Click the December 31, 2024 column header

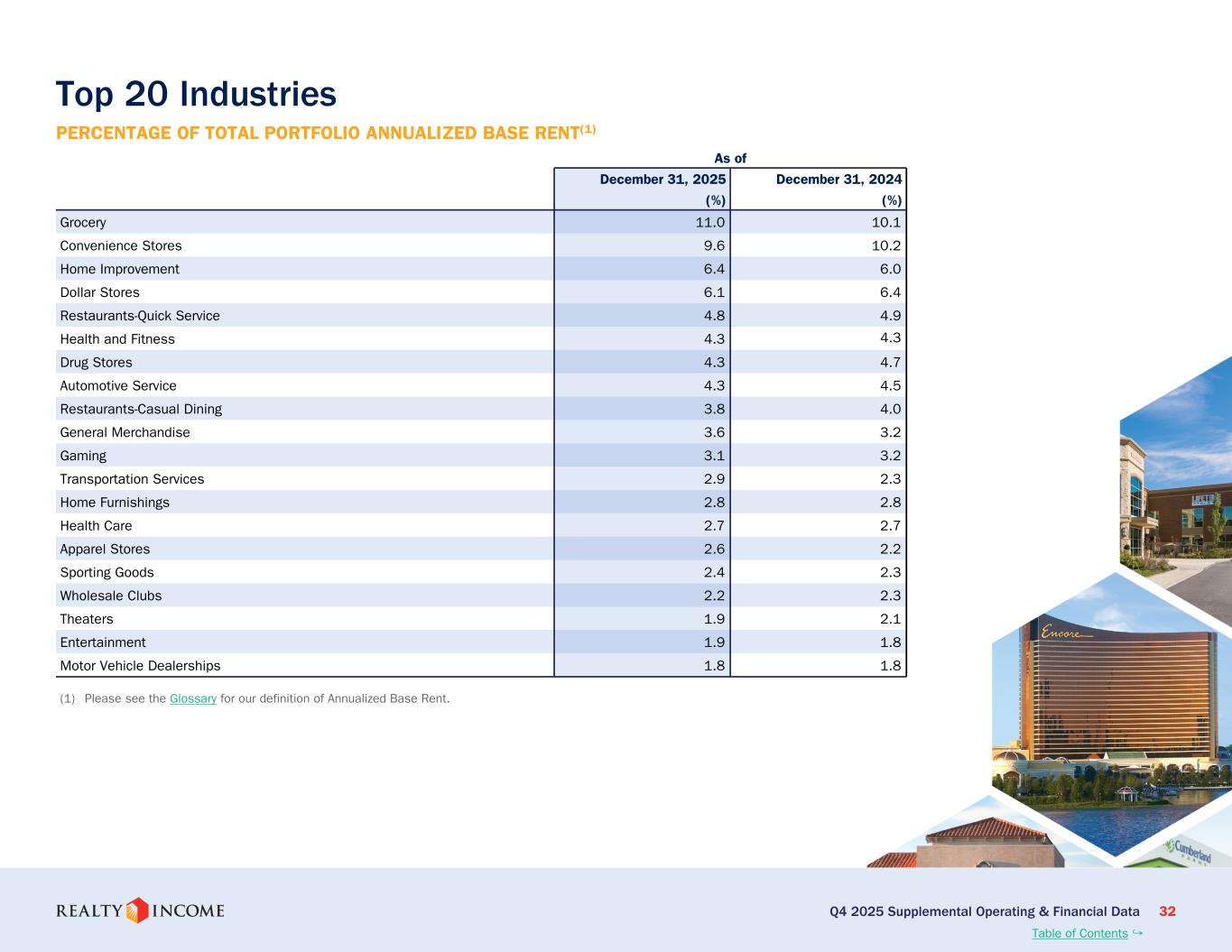point(838,180)
